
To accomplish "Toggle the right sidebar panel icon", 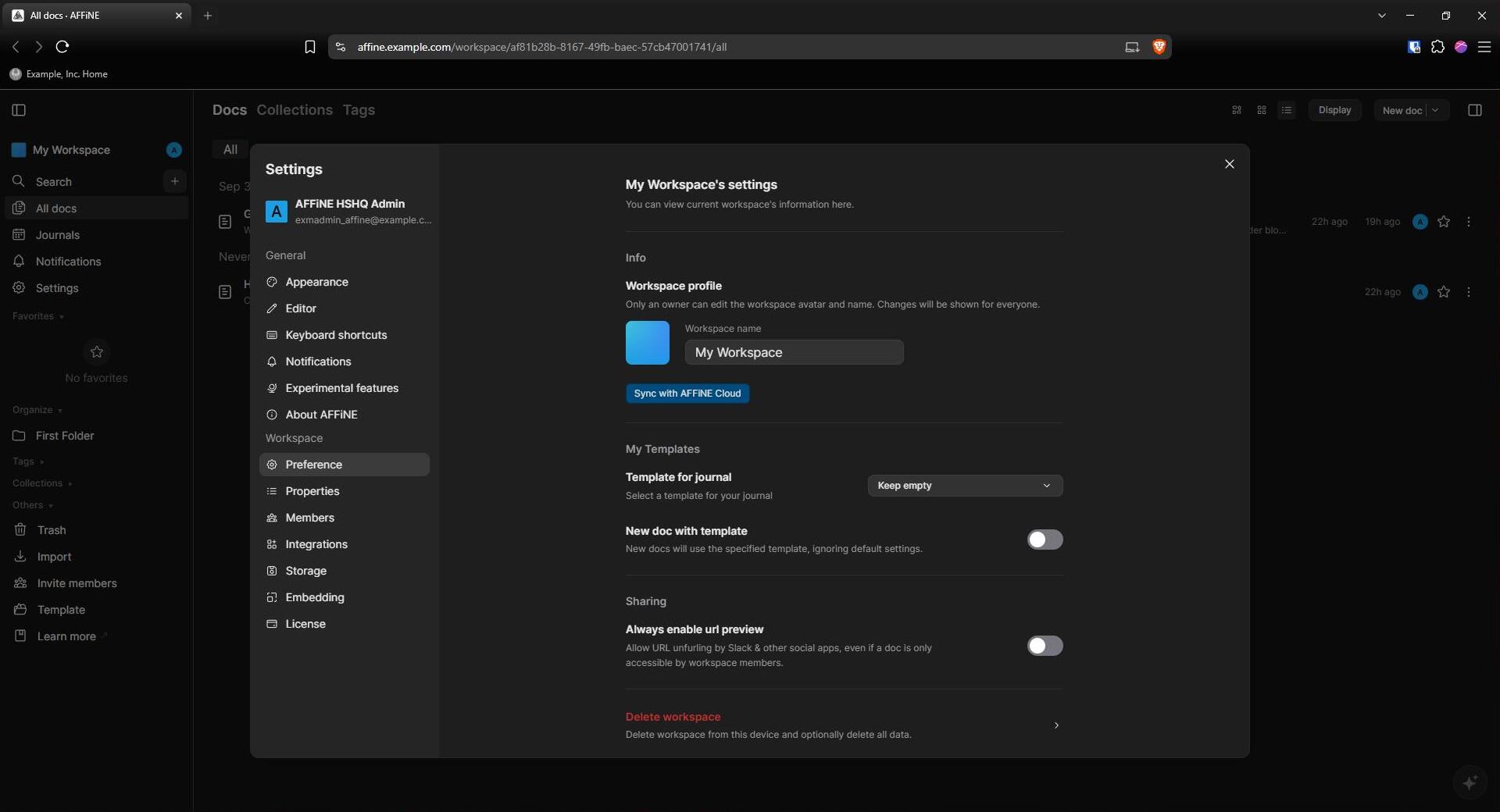I will coord(1475,110).
